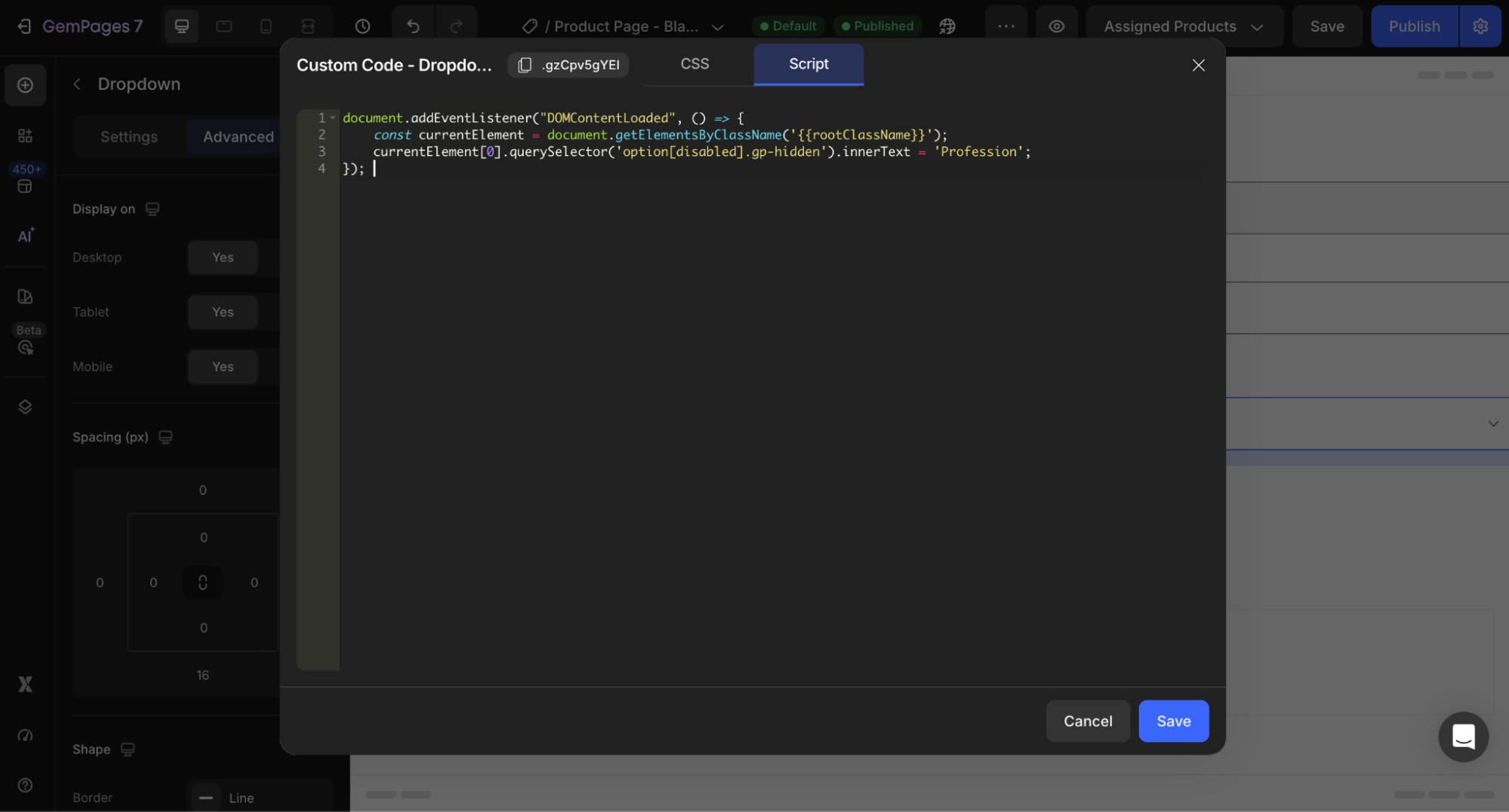Image resolution: width=1509 pixels, height=812 pixels.
Task: Click the 16 bottom margin value
Action: coord(203,675)
